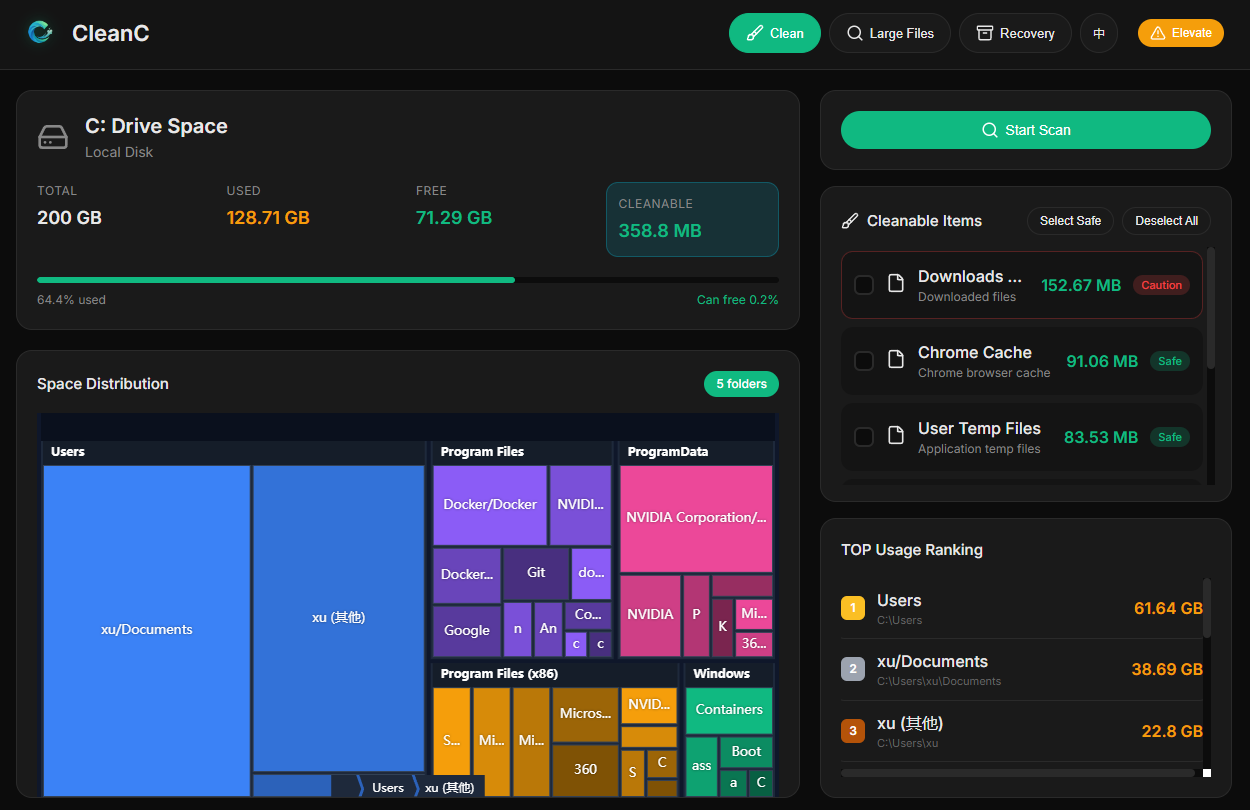Click the rank 3 badge for xu (其他)
The height and width of the screenshot is (810, 1250).
[852, 731]
